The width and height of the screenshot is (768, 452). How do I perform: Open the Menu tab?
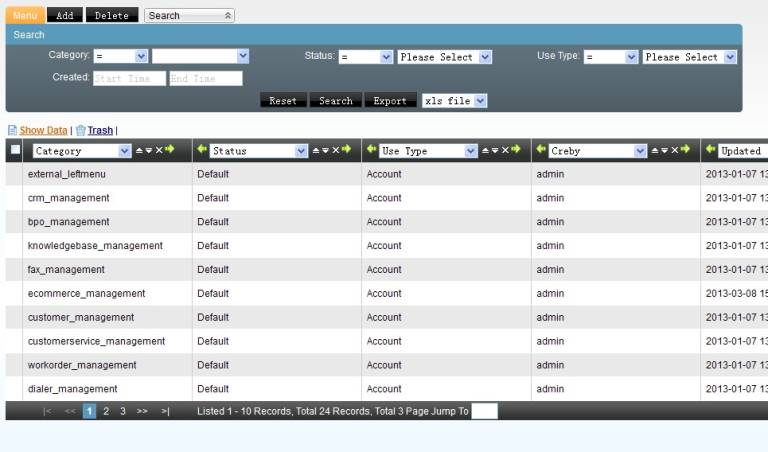(25, 16)
